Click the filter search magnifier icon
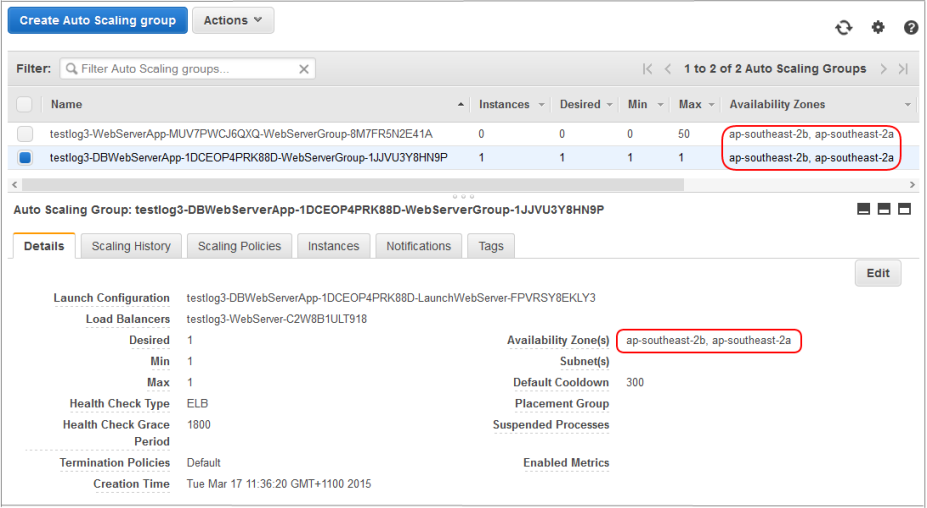The height and width of the screenshot is (508, 927). (x=72, y=69)
